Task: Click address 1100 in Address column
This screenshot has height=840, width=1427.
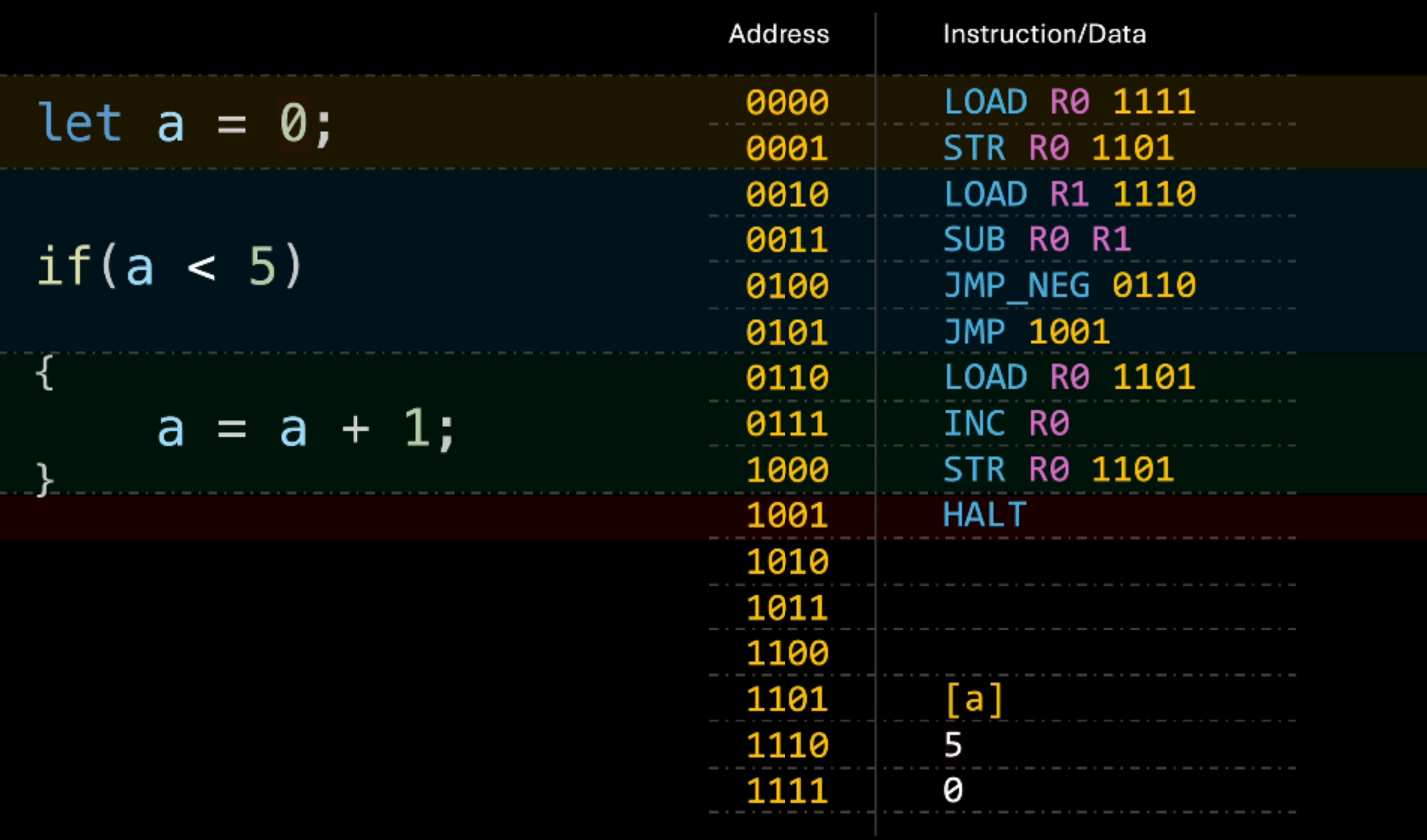Action: [786, 653]
